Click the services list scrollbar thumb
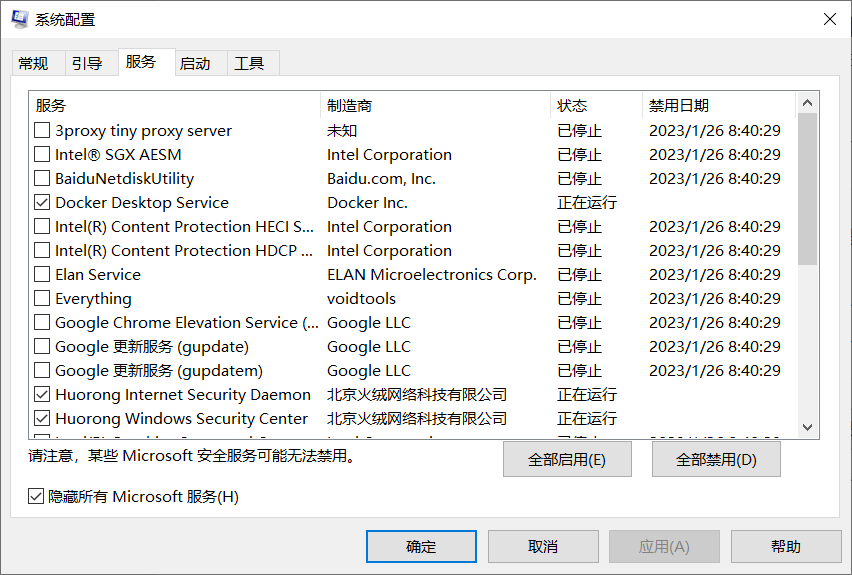This screenshot has height=575, width=852. [x=807, y=189]
